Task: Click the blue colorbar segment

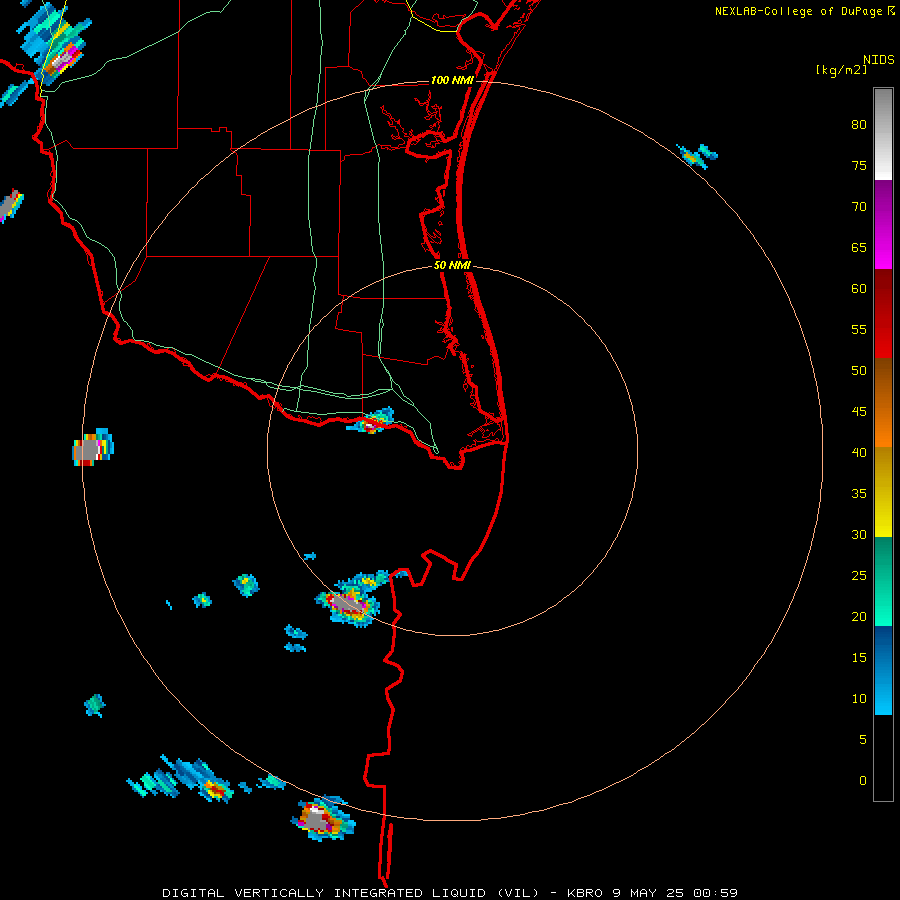Action: click(x=883, y=670)
